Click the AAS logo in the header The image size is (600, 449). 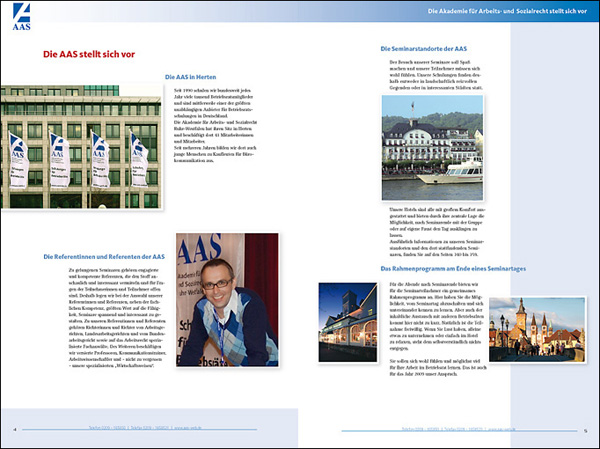(x=21, y=16)
